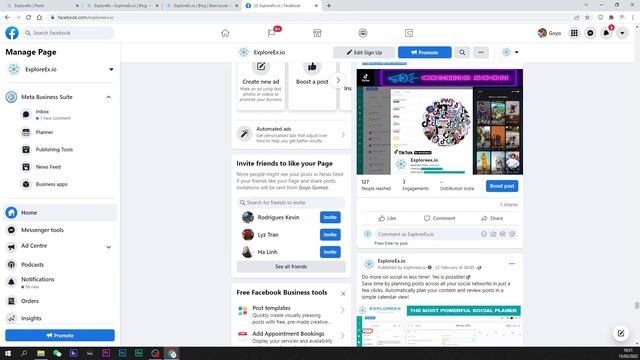Select Home in Manage Page sidebar
The image size is (640, 360).
click(x=60, y=213)
